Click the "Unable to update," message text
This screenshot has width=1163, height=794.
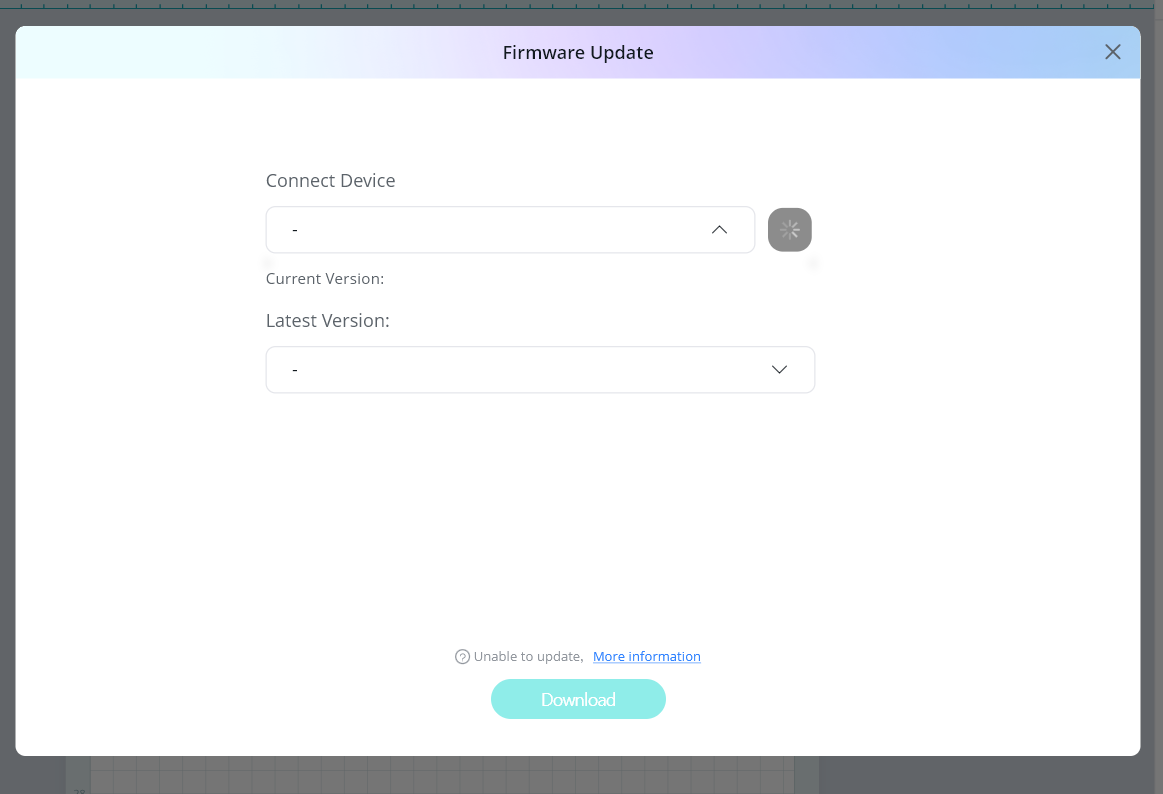(x=528, y=657)
